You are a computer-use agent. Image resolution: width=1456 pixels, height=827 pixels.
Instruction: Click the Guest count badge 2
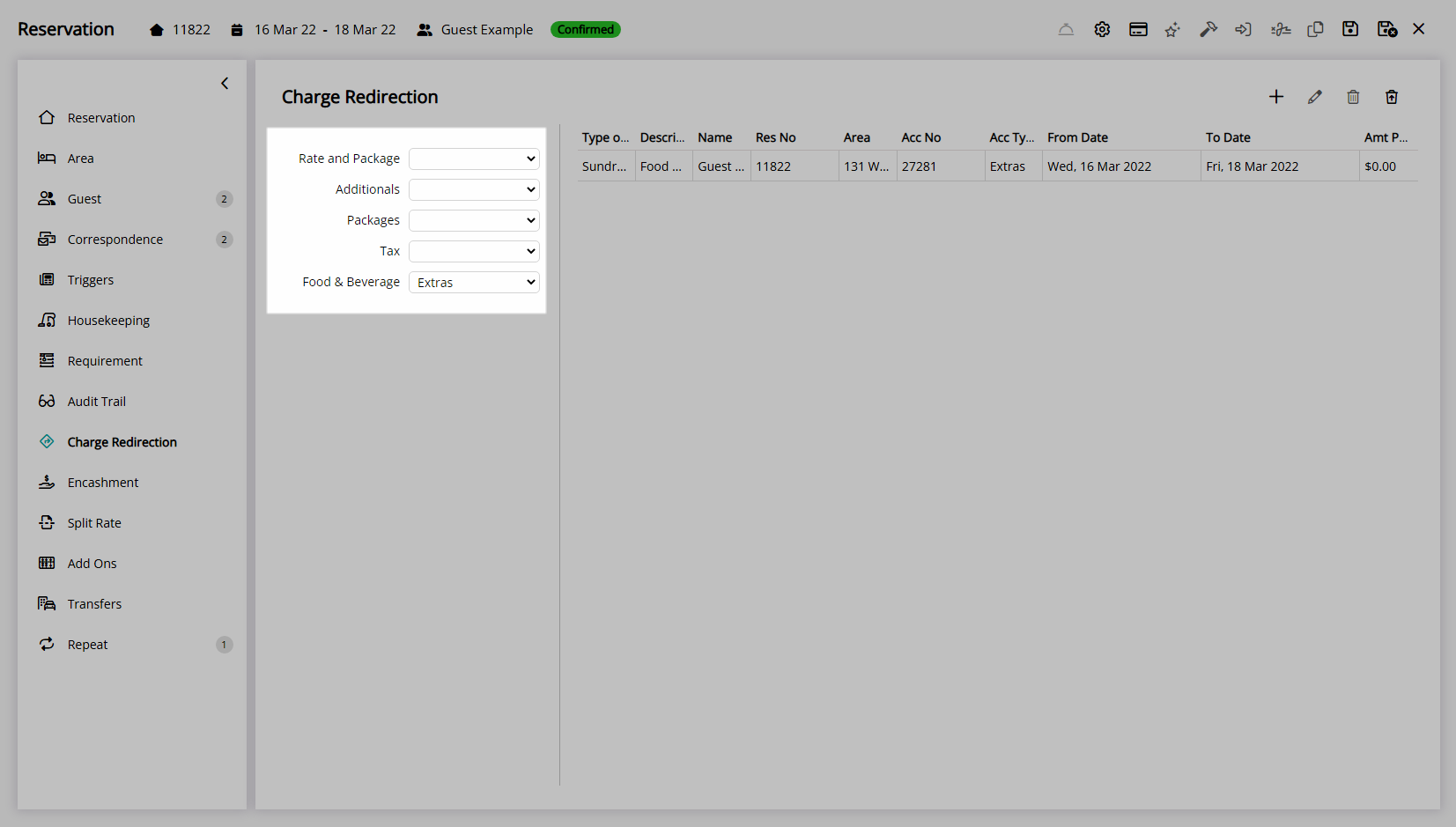click(224, 199)
